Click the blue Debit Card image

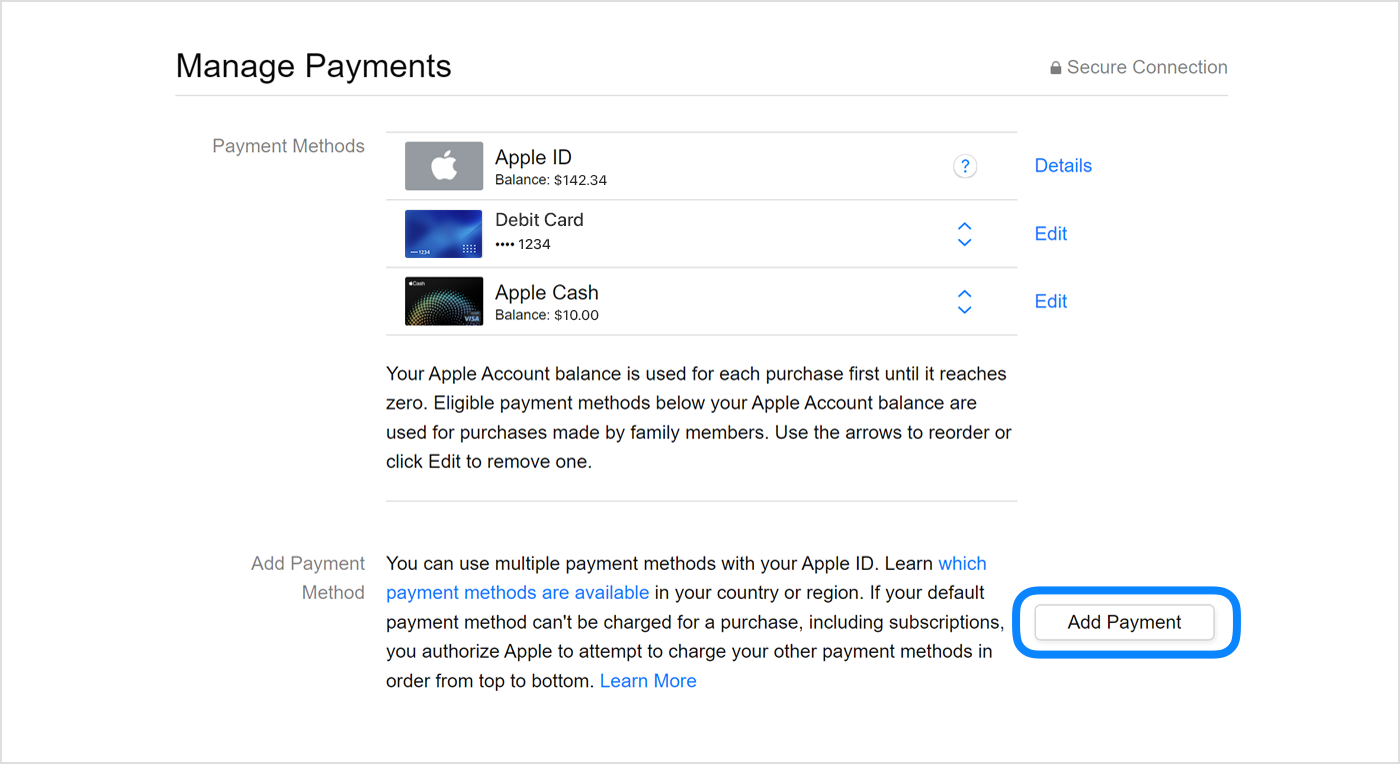[x=444, y=234]
